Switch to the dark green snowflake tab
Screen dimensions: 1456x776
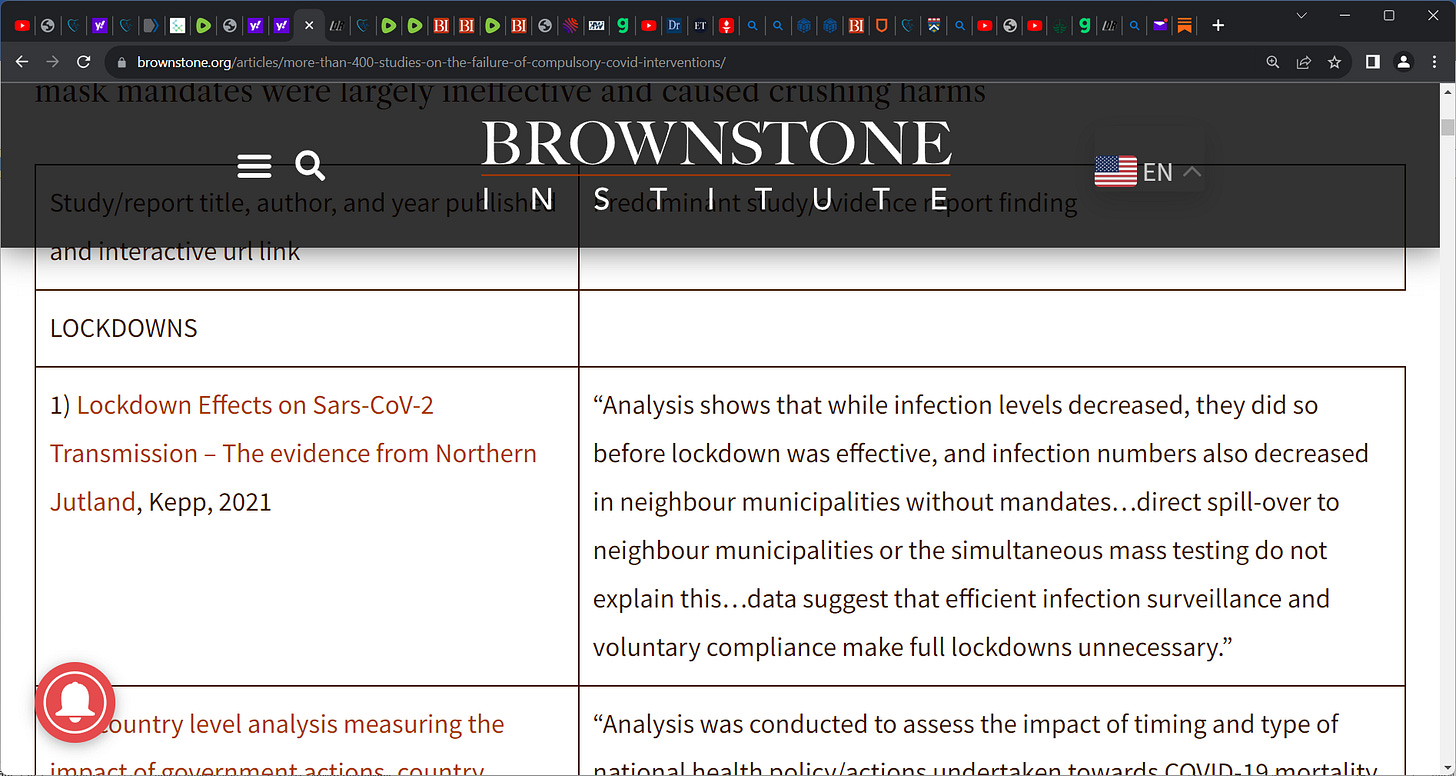1061,25
